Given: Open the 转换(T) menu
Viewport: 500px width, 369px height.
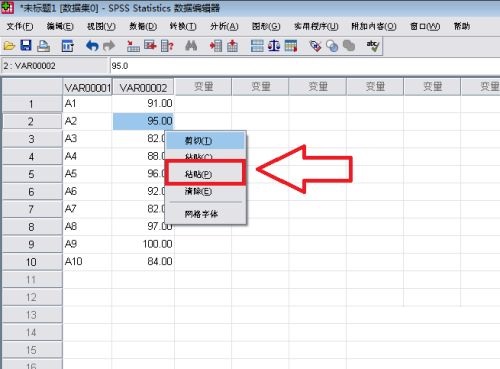Looking at the screenshot, I should [x=183, y=26].
